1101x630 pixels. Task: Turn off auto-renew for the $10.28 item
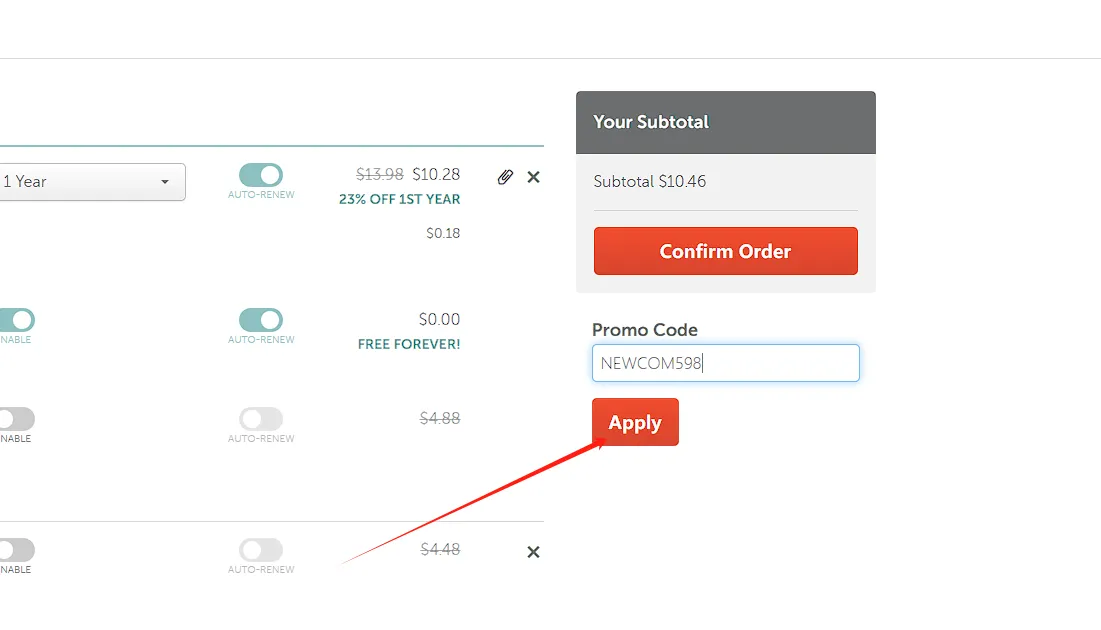pyautogui.click(x=261, y=175)
